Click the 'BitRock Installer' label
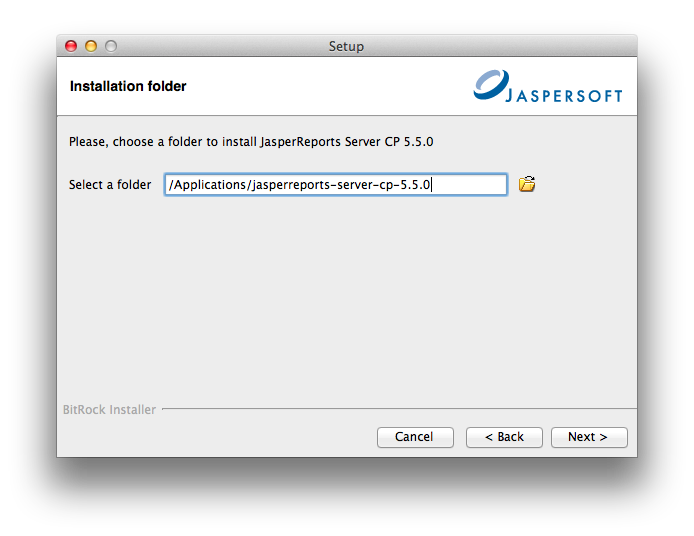 pyautogui.click(x=109, y=409)
